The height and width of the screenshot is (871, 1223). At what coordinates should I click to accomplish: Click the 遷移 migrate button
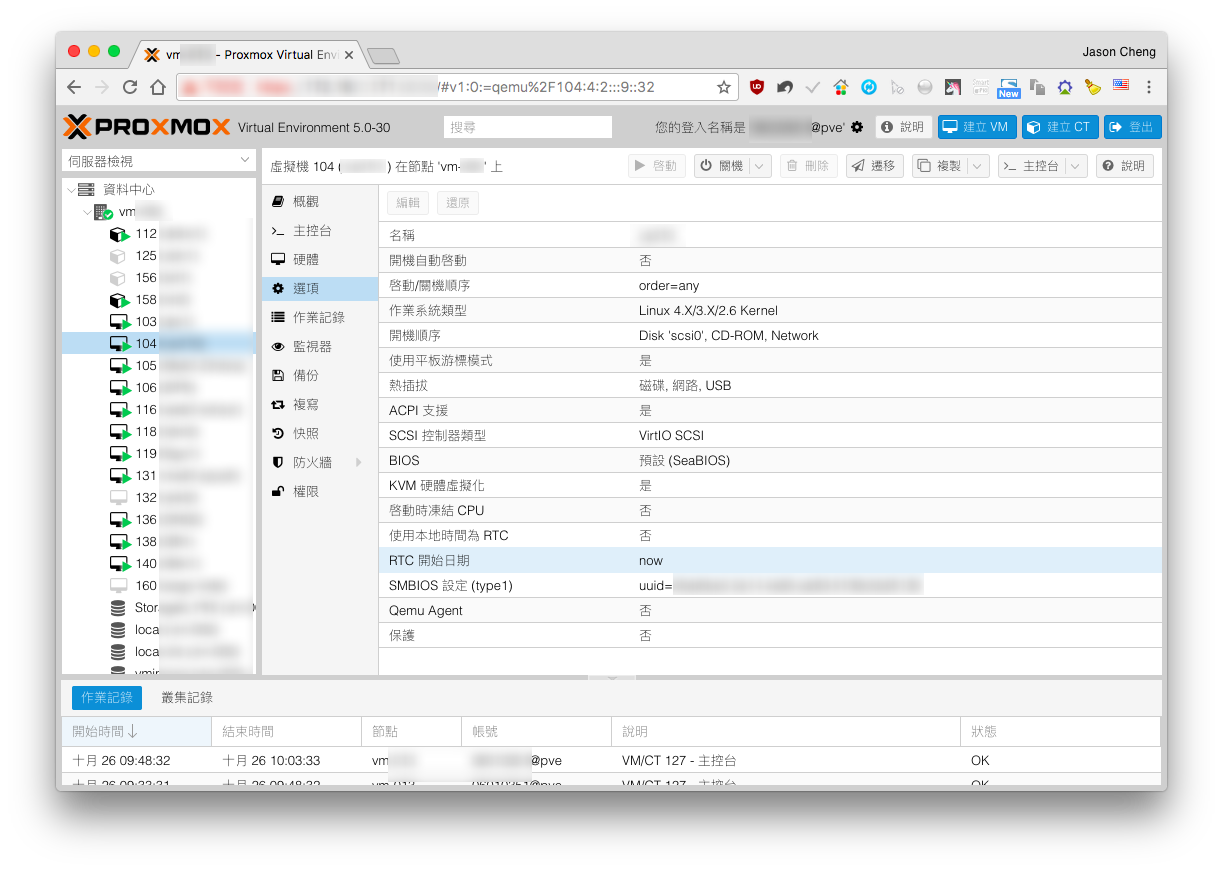(875, 166)
